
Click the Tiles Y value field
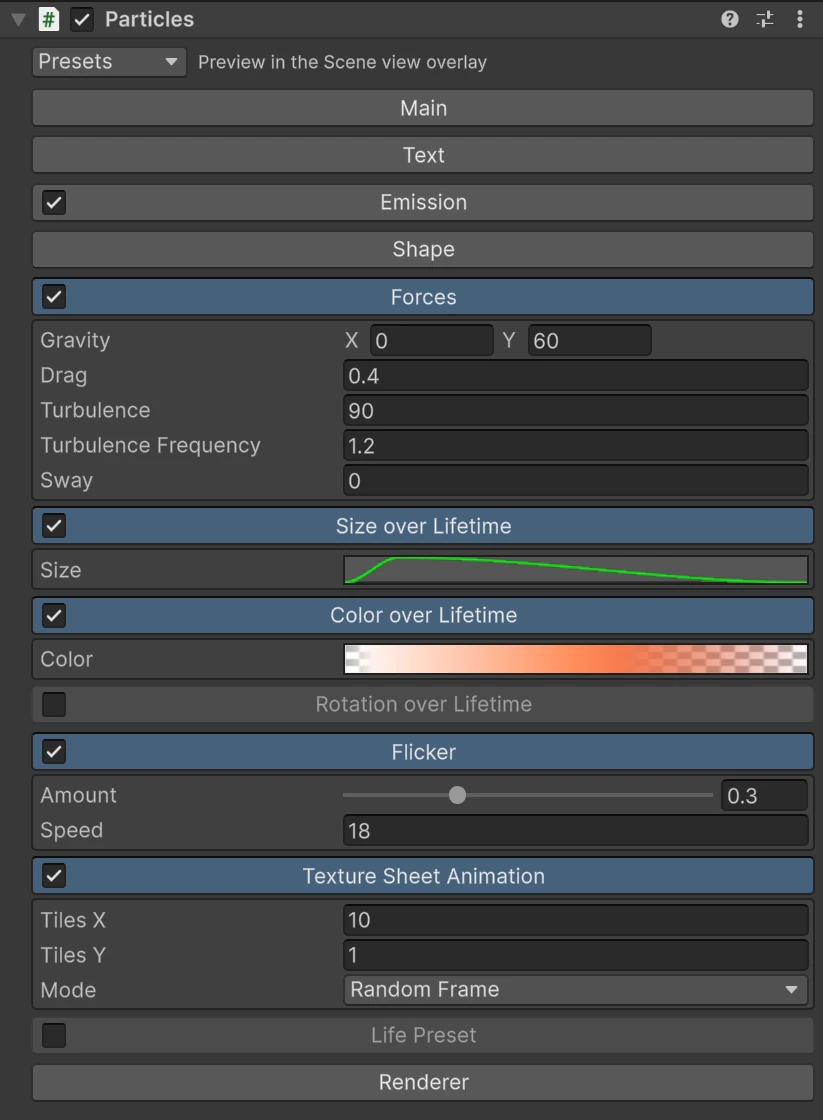pyautogui.click(x=576, y=955)
